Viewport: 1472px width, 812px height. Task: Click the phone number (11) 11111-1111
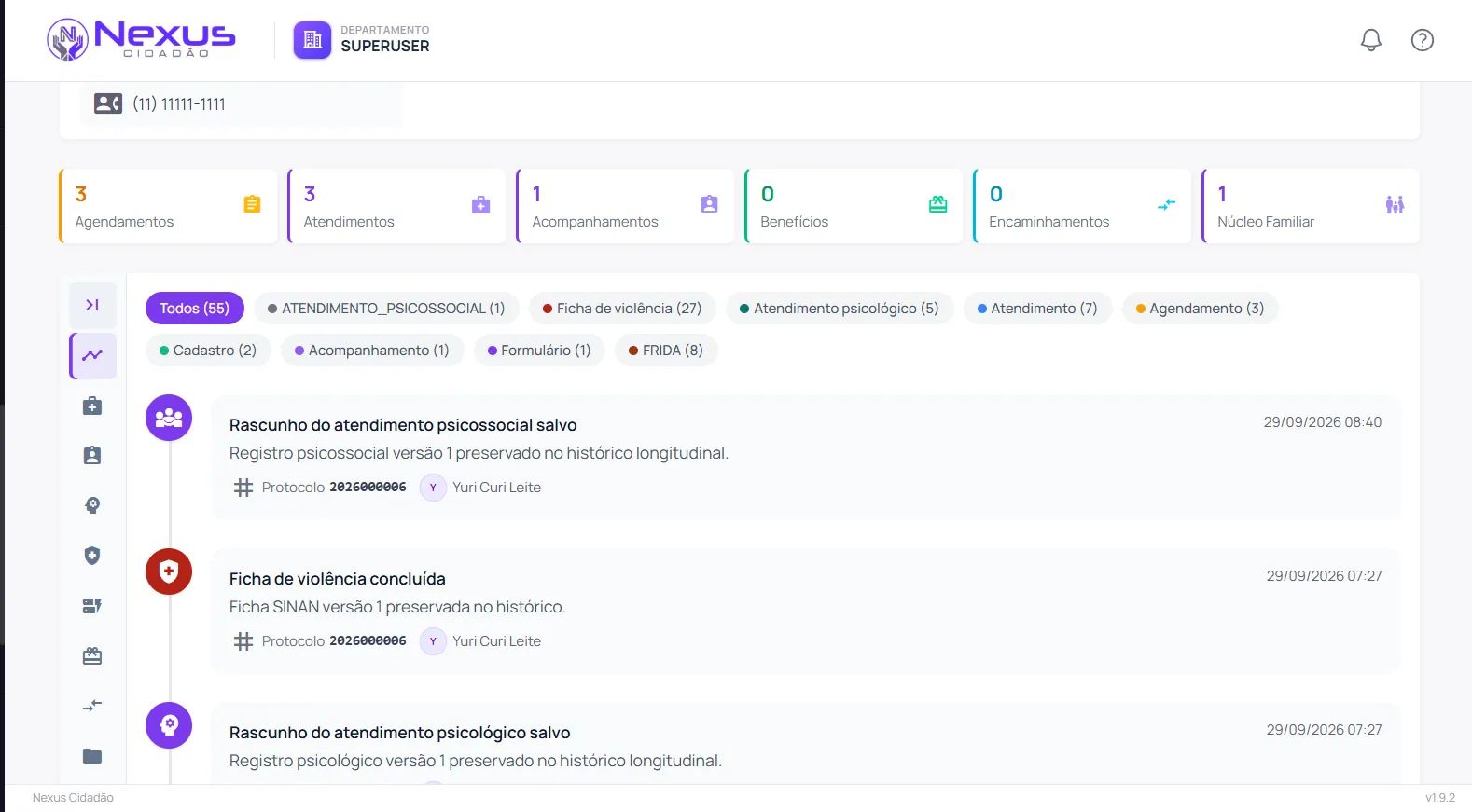click(179, 104)
